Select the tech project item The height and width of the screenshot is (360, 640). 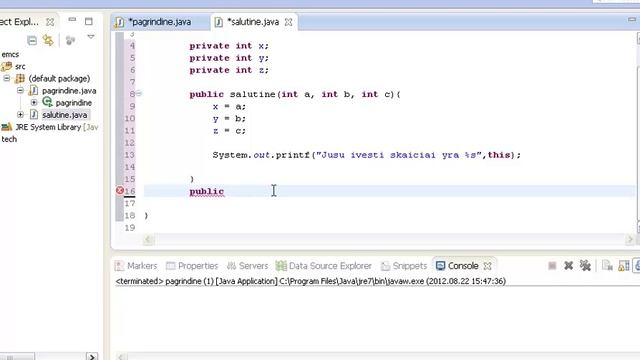(9, 139)
